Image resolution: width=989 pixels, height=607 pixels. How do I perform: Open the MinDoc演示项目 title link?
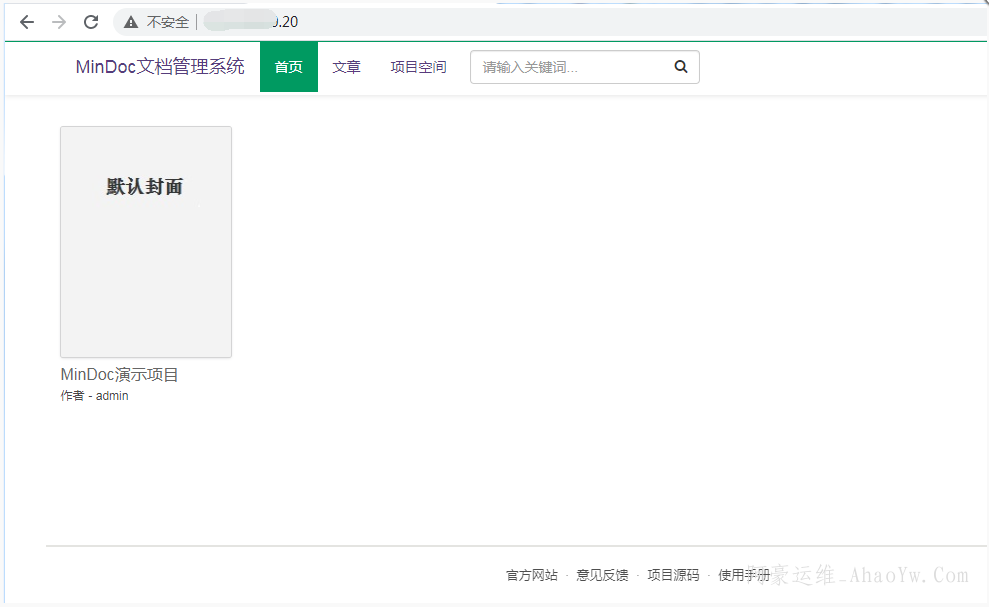coord(119,375)
